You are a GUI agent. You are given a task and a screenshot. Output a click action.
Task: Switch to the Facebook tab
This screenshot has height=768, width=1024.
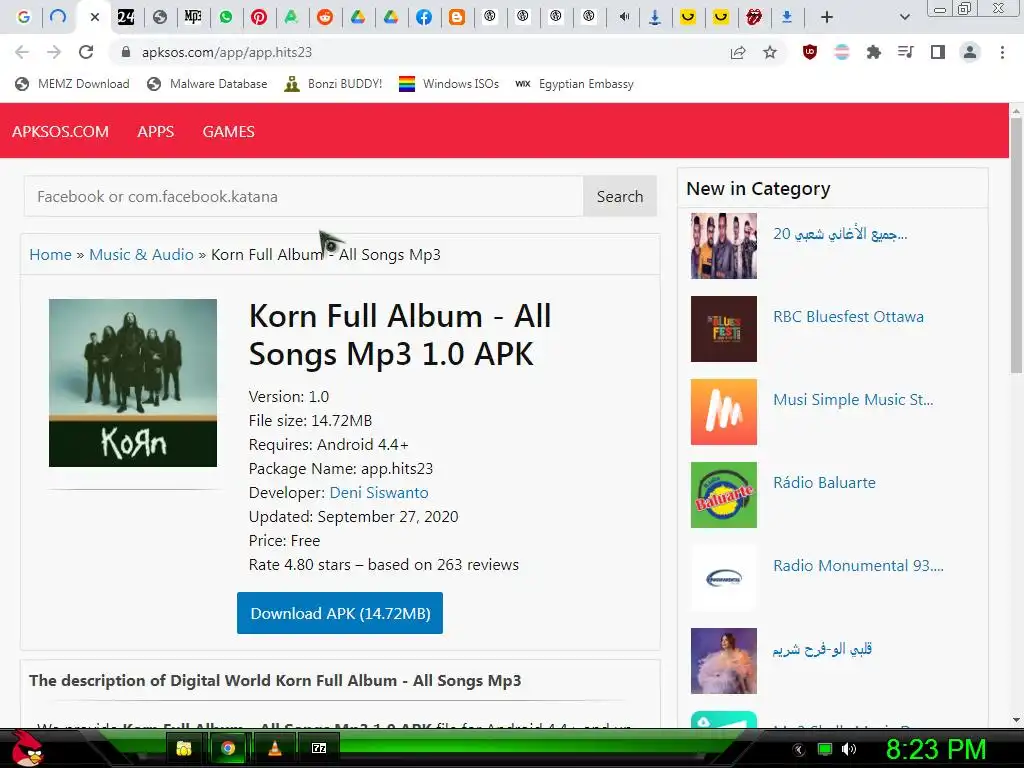coord(424,17)
